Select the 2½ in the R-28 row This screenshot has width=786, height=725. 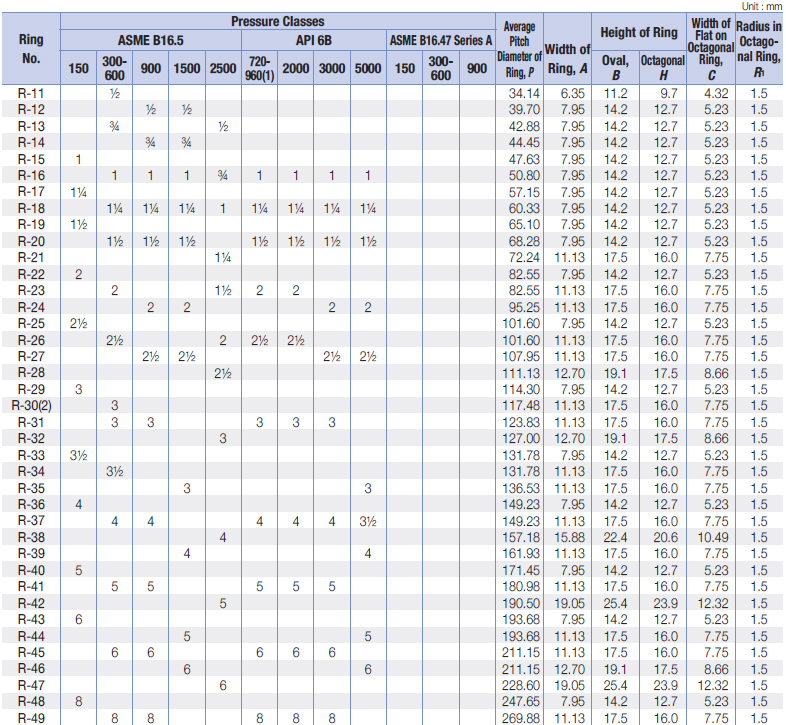click(223, 373)
